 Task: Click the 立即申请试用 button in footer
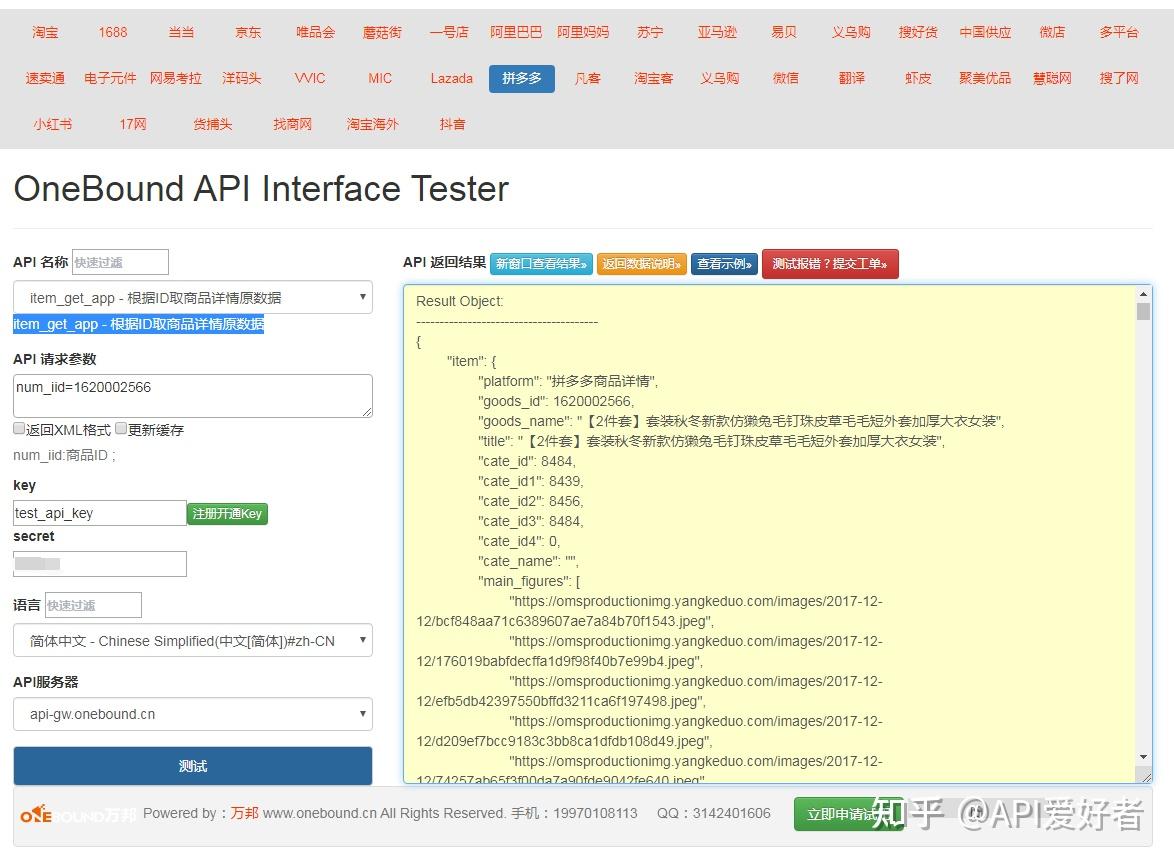pyautogui.click(x=848, y=813)
